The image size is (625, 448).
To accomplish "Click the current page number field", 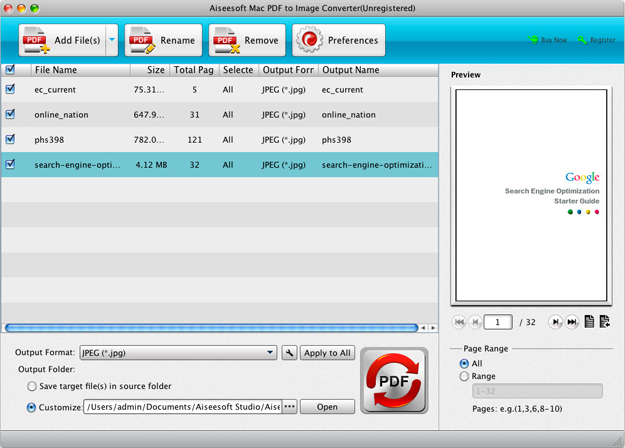I will pyautogui.click(x=497, y=322).
